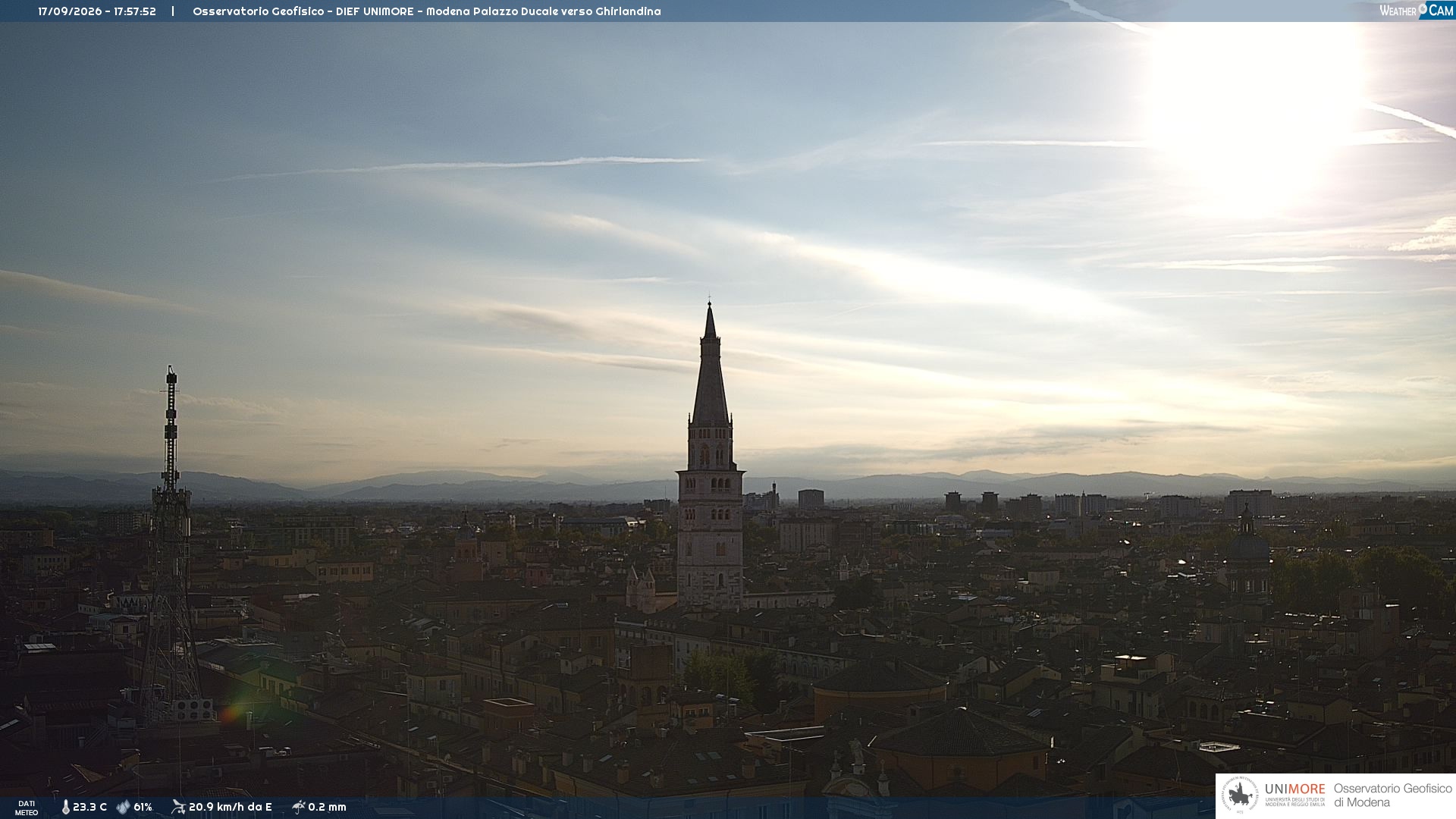This screenshot has width=1456, height=819.
Task: Click the lattice antenna tower on left
Action: point(171,546)
